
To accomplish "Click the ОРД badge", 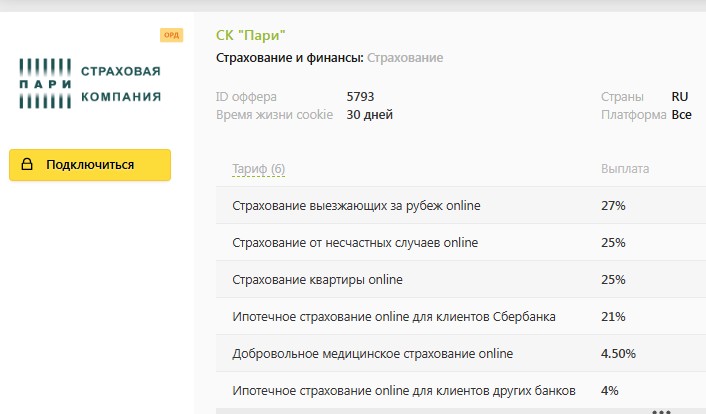I will click(172, 35).
